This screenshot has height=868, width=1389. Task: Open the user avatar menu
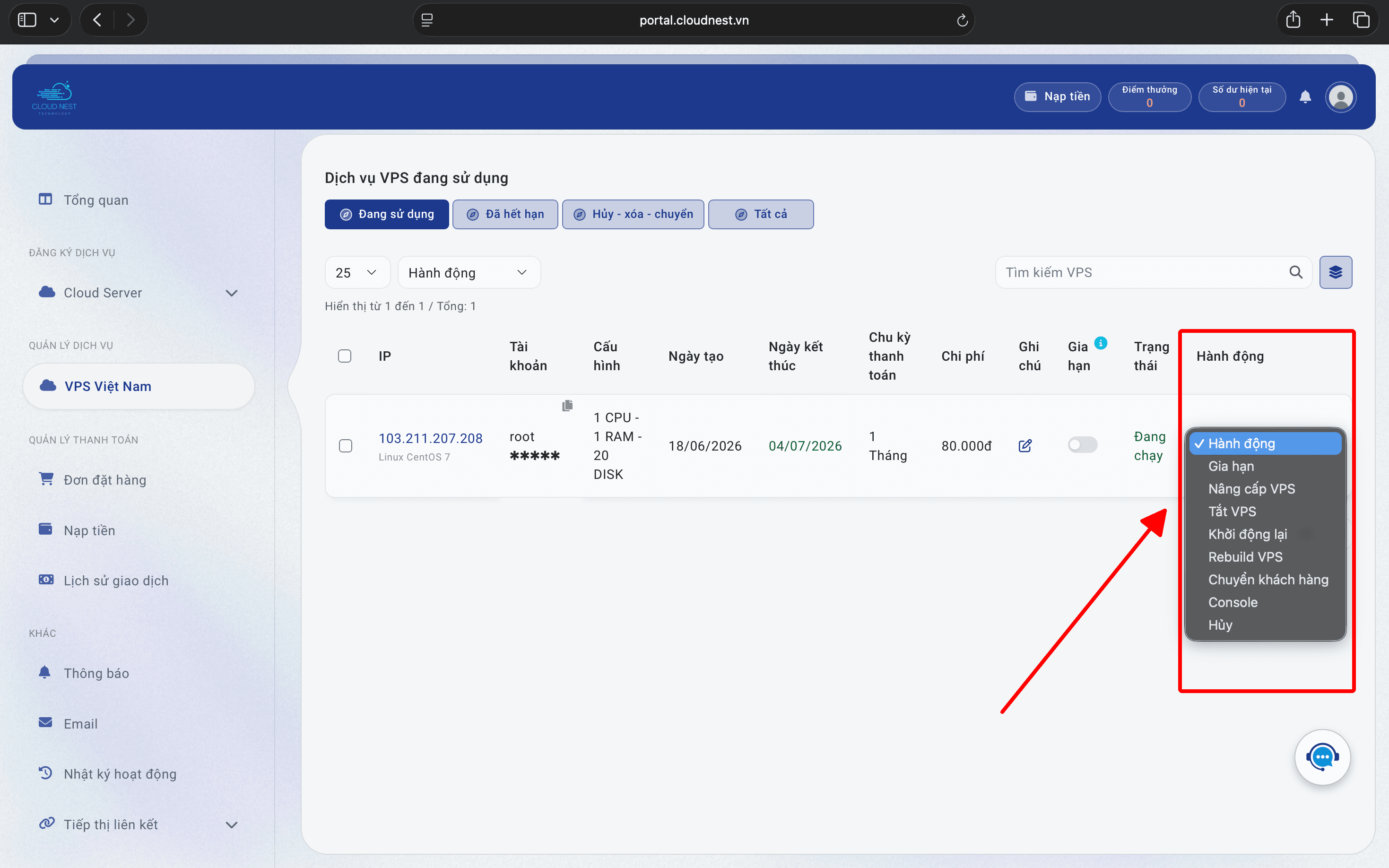tap(1341, 97)
